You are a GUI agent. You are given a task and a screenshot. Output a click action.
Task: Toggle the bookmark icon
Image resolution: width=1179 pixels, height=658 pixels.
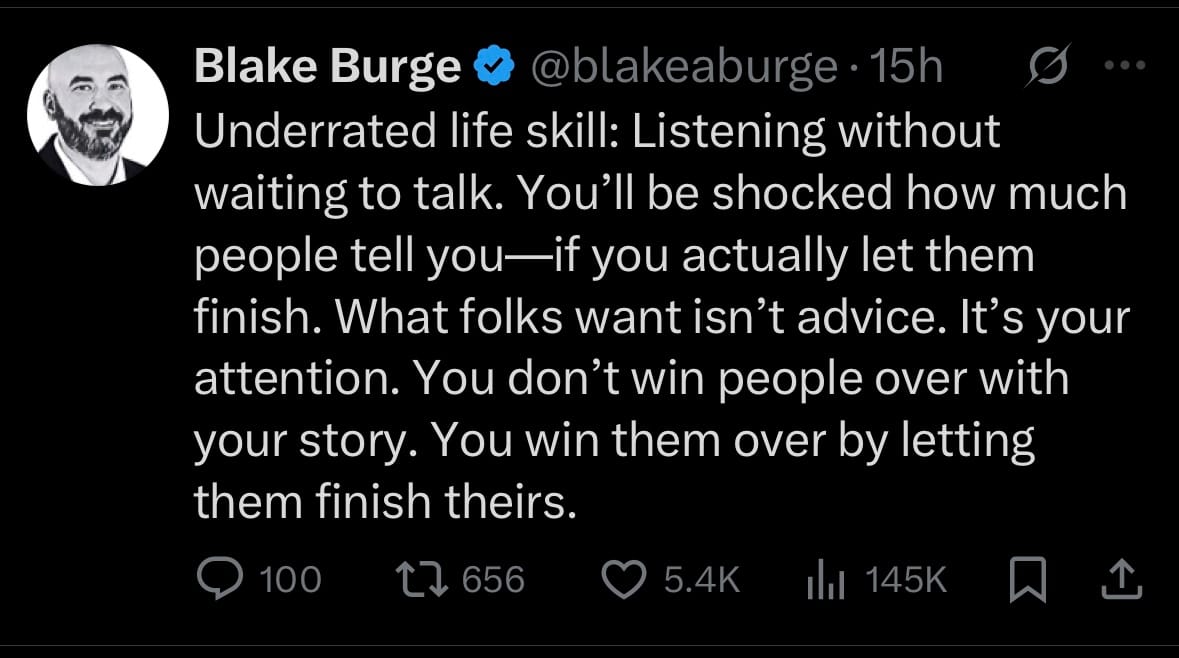tap(1028, 580)
